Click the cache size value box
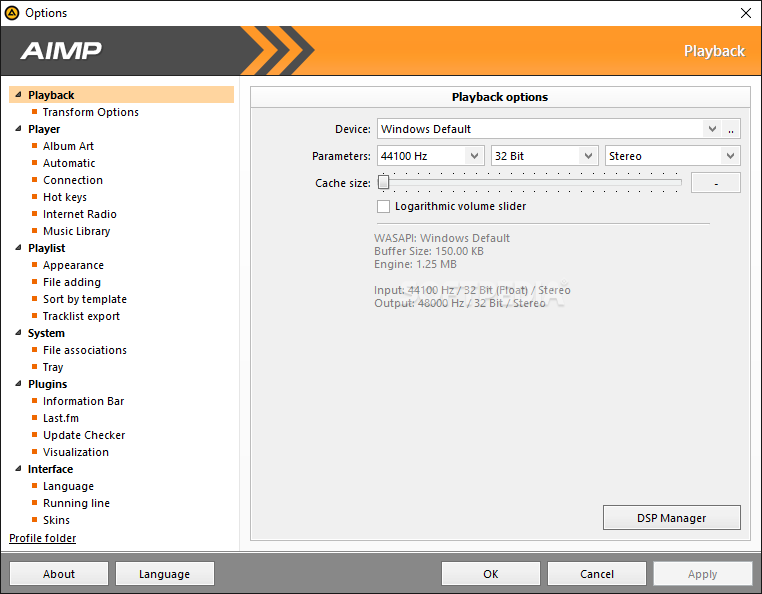Viewport: 762px width, 594px height. pyautogui.click(x=716, y=183)
